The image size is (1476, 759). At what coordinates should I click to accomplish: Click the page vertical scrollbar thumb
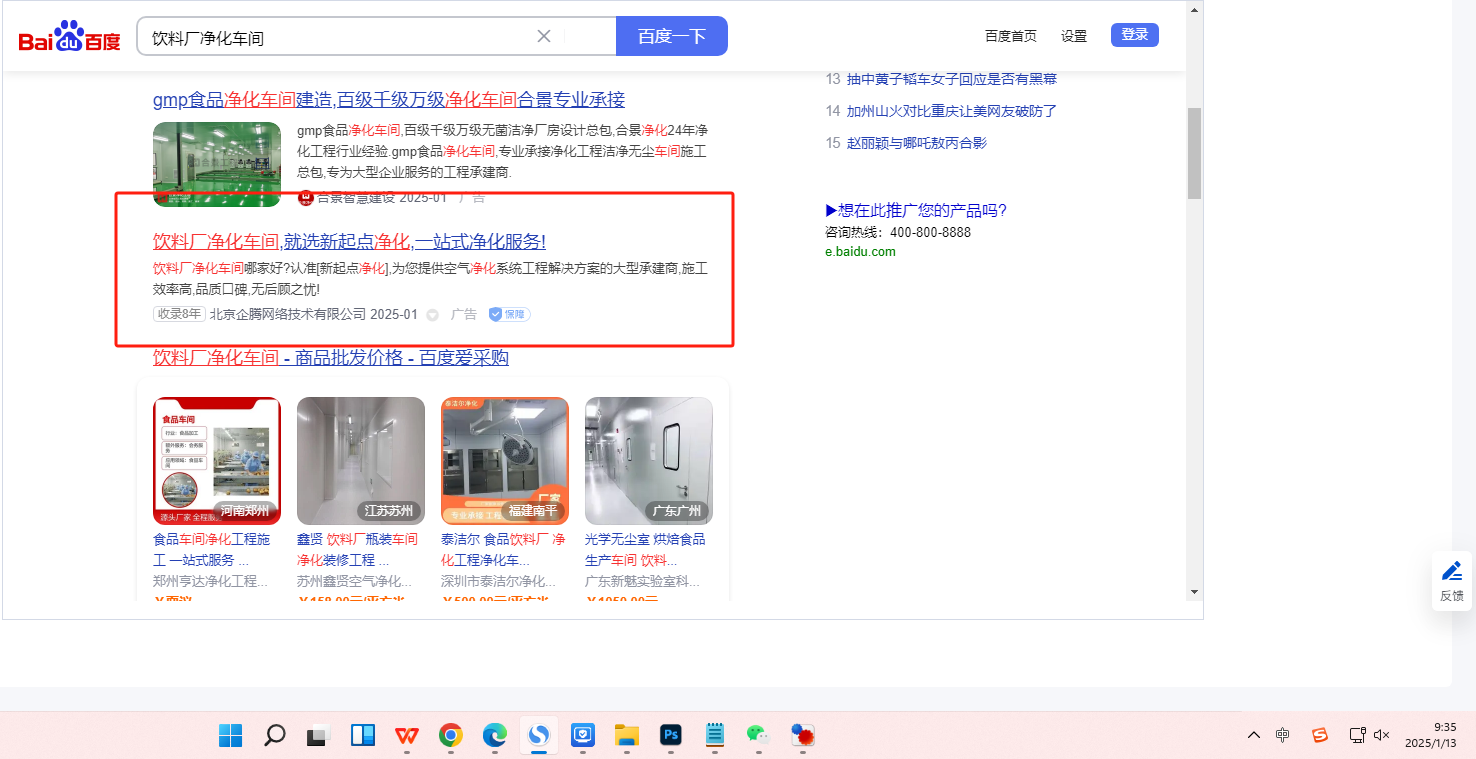click(x=1194, y=153)
